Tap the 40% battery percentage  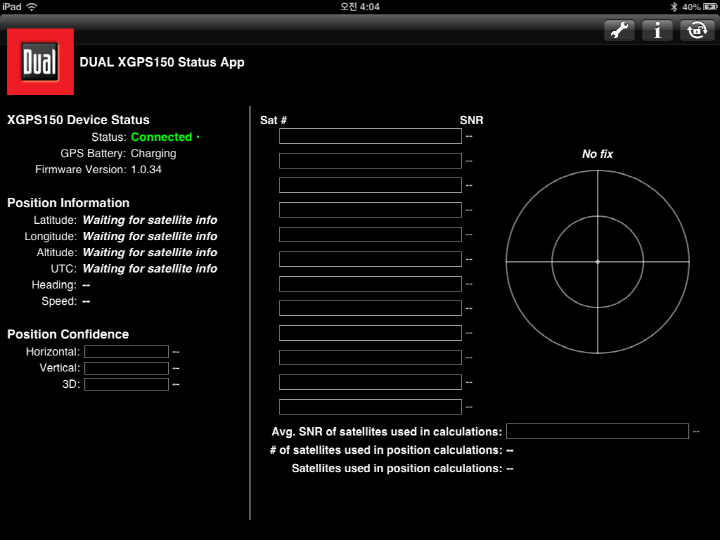[x=691, y=7]
